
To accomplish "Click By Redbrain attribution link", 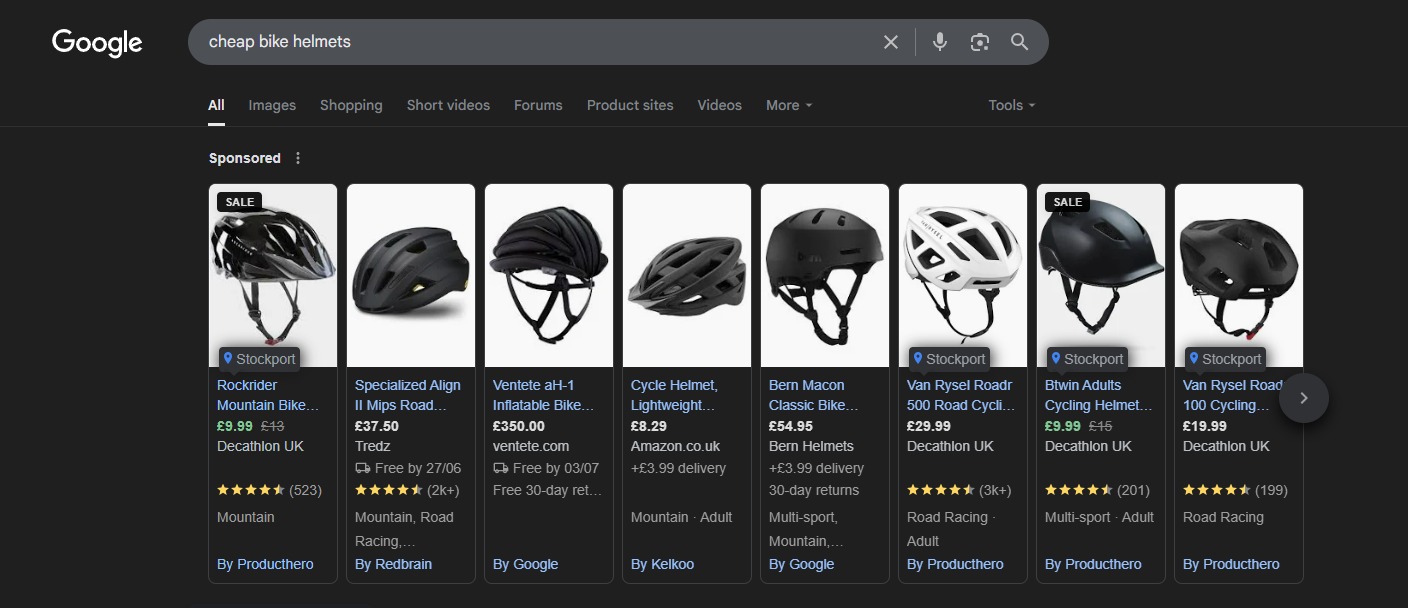I will 394,564.
